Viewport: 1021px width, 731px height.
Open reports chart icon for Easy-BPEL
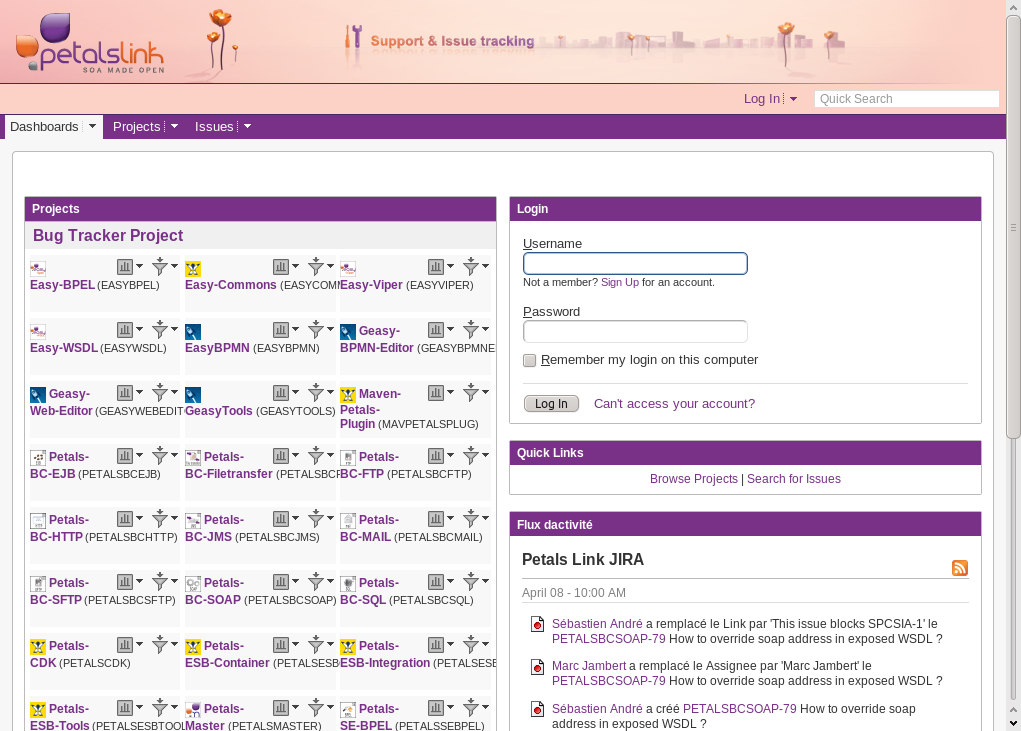point(125,267)
